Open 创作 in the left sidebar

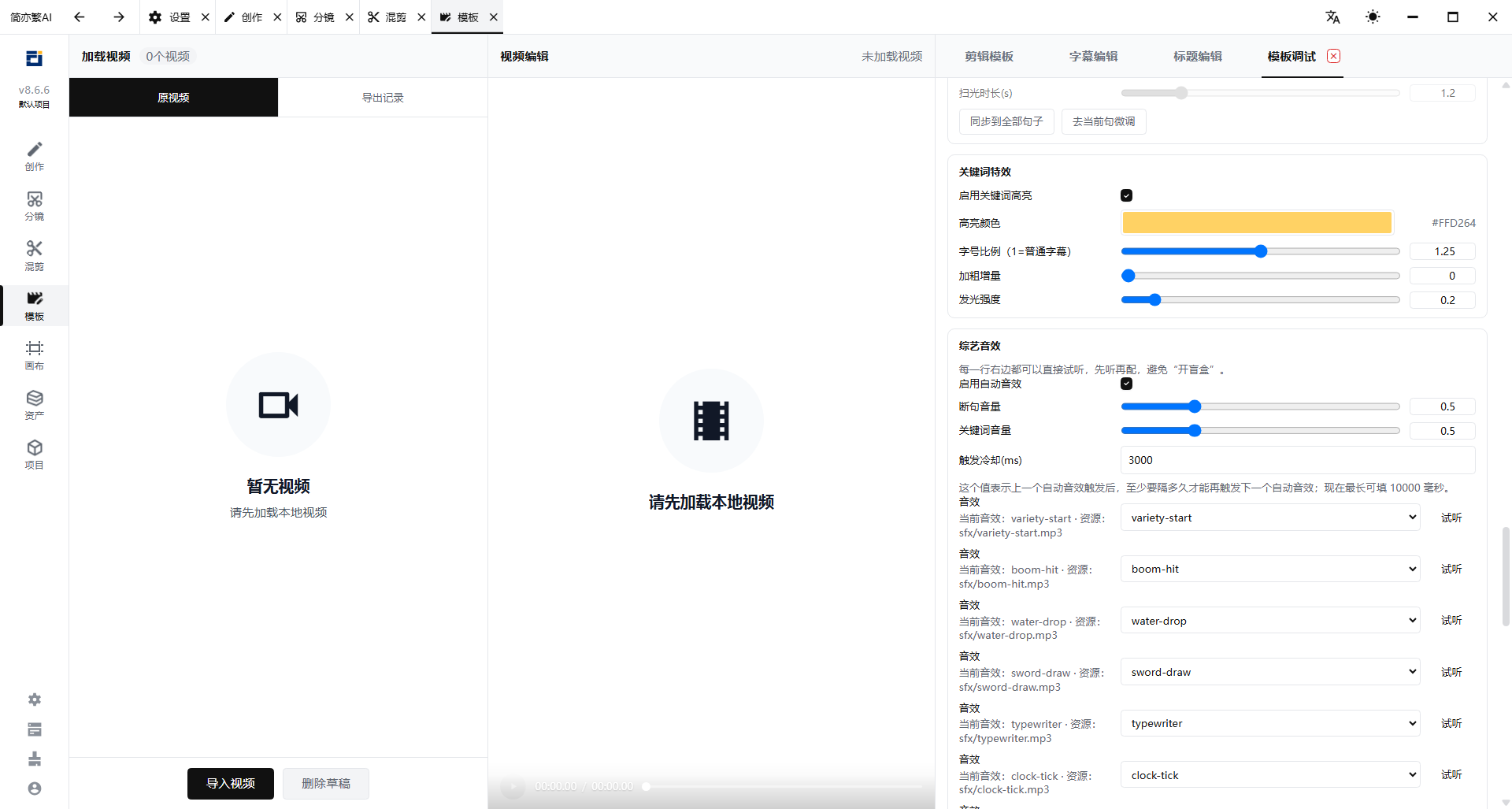tap(34, 156)
